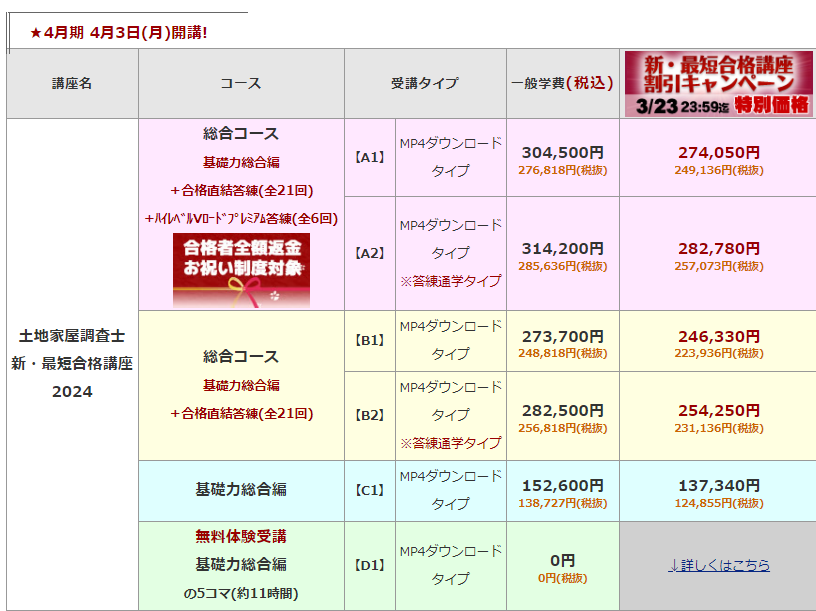Click the 256,818円(税抜) text
Image resolution: width=816 pixels, height=611 pixels.
click(x=563, y=428)
